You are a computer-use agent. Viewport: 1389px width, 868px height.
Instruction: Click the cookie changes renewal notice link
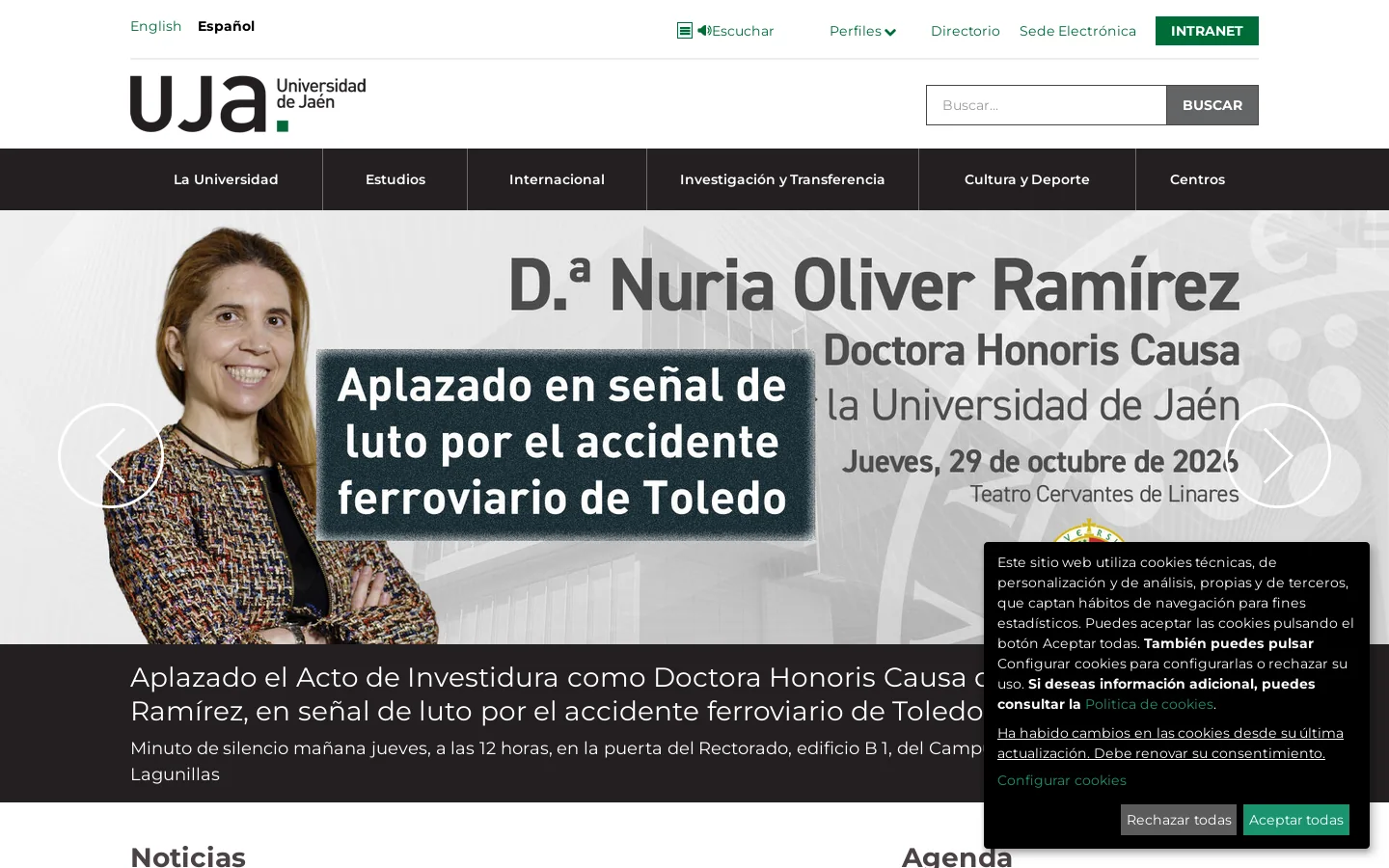[1170, 743]
